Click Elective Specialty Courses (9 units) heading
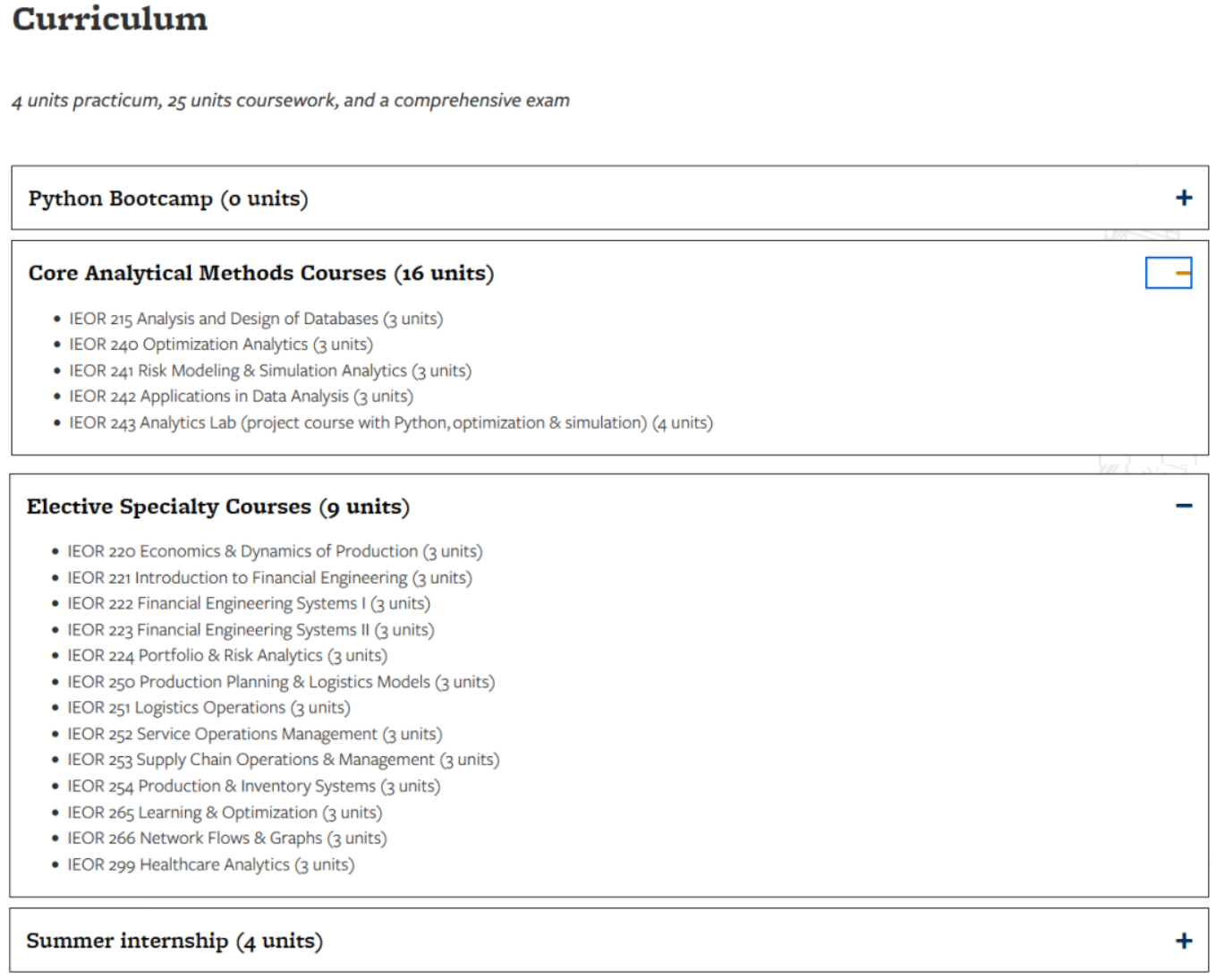The image size is (1224, 980). tap(217, 507)
